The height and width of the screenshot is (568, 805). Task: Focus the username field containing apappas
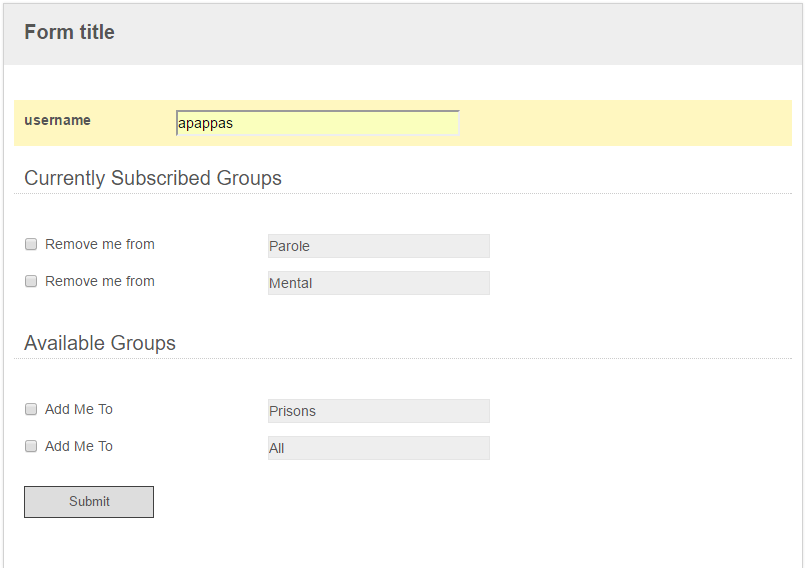(x=318, y=123)
